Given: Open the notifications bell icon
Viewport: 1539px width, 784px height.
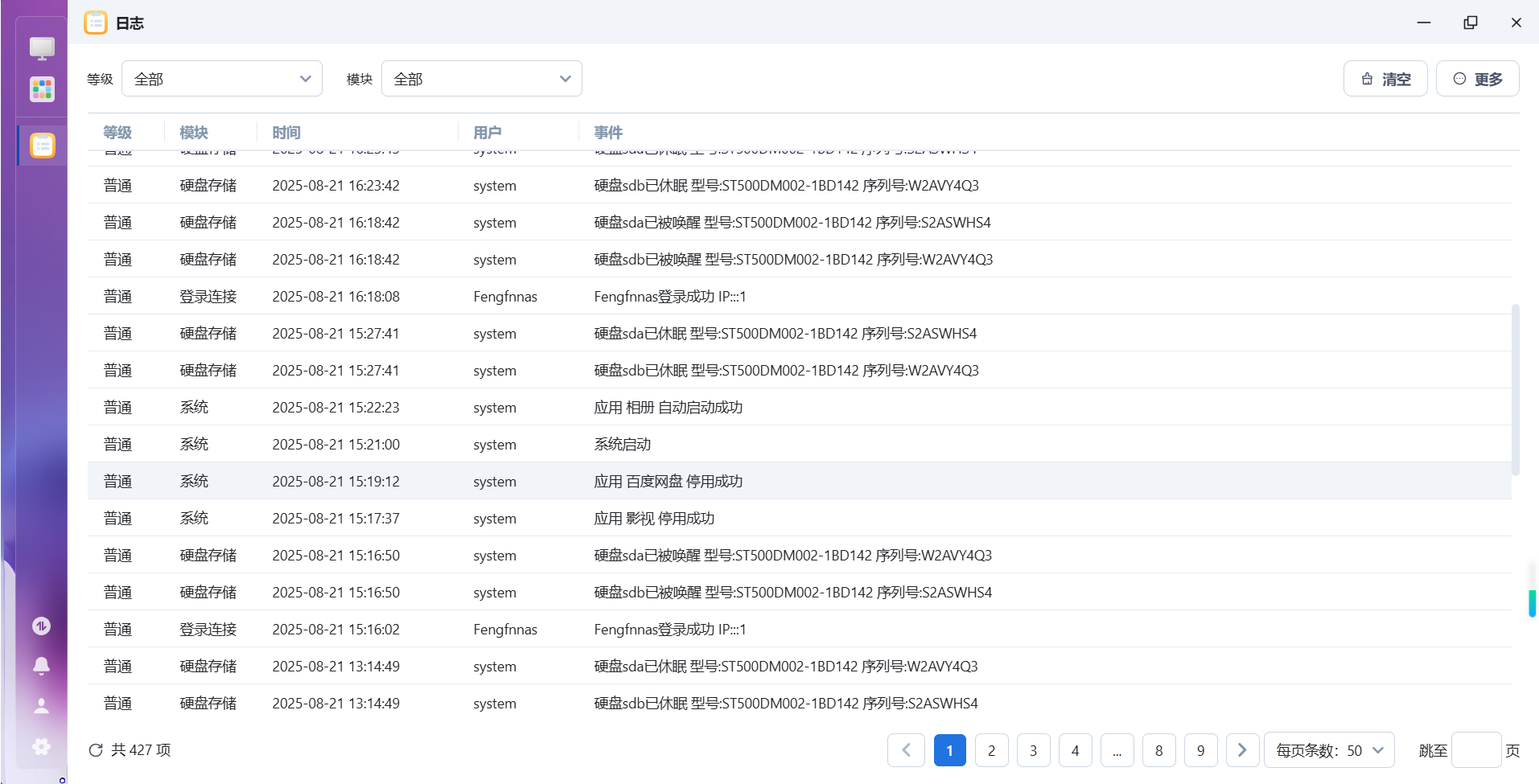Looking at the screenshot, I should [41, 666].
